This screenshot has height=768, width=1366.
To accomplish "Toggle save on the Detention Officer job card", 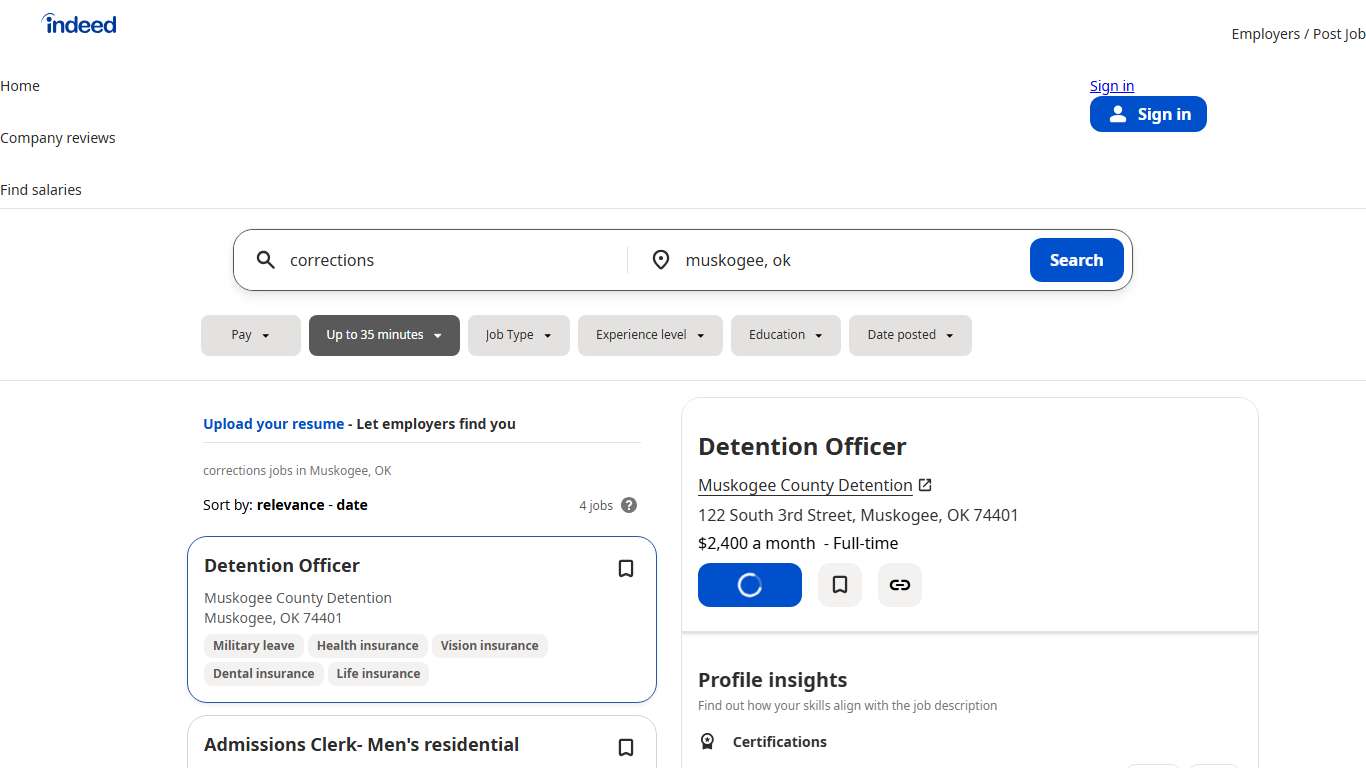I will click(x=626, y=568).
